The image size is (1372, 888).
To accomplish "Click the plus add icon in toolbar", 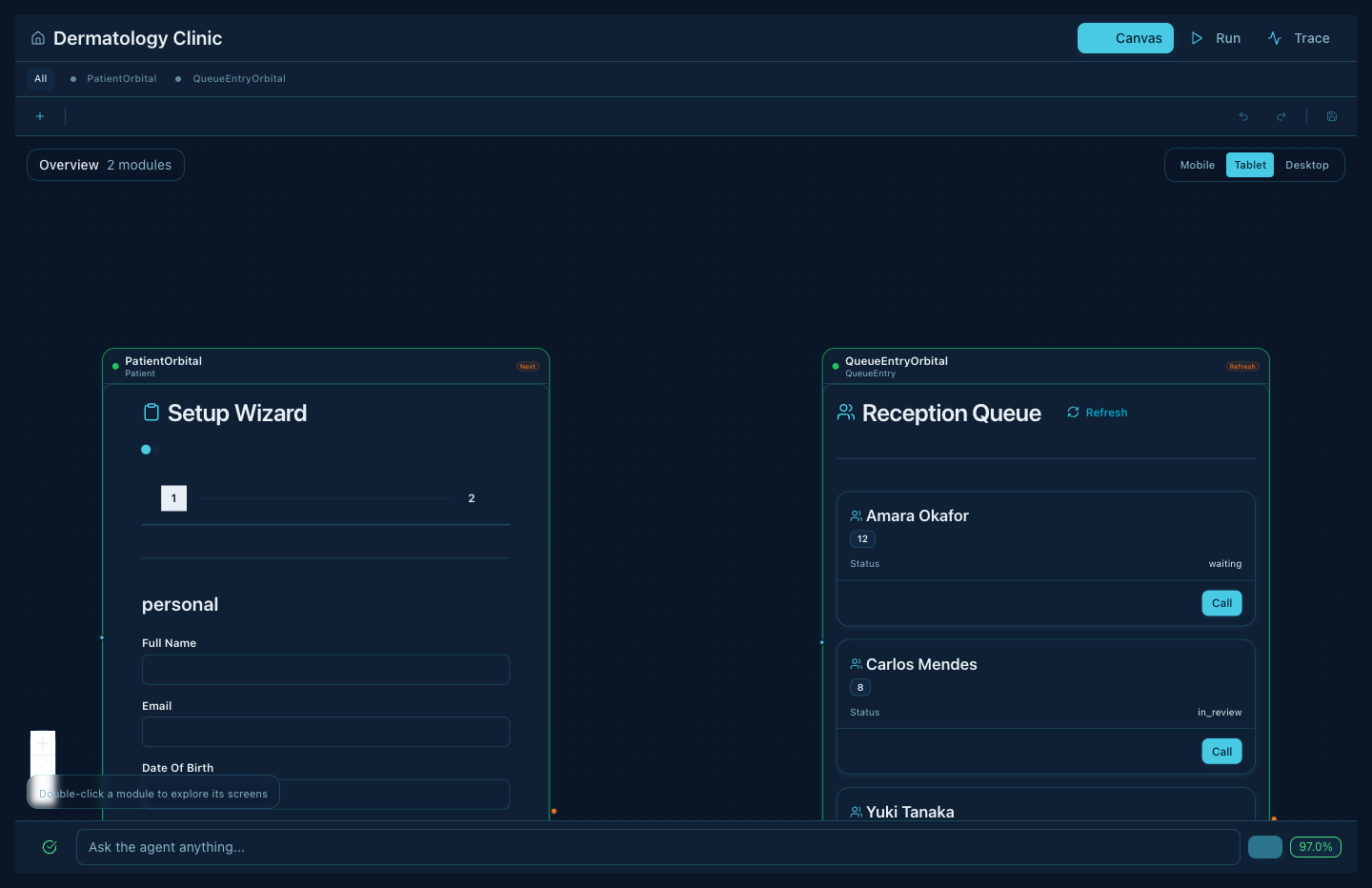I will click(40, 116).
